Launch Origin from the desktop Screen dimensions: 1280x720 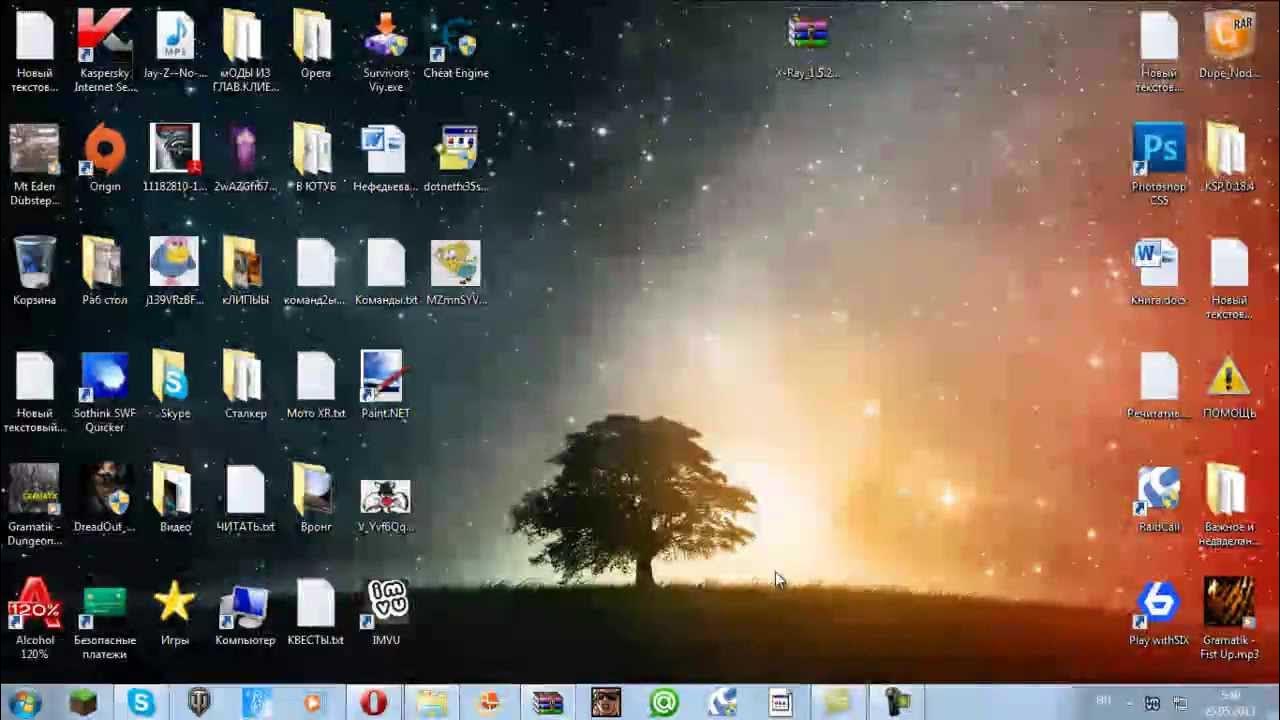click(105, 149)
